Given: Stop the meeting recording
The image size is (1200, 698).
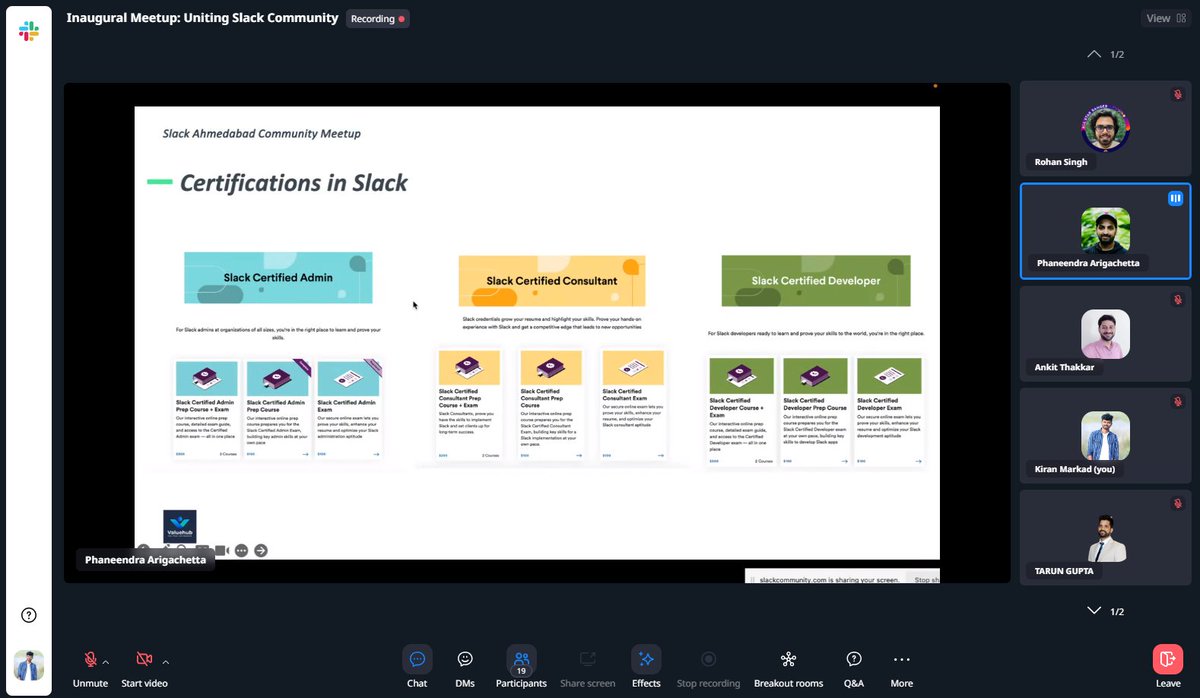Looking at the screenshot, I should 708,660.
